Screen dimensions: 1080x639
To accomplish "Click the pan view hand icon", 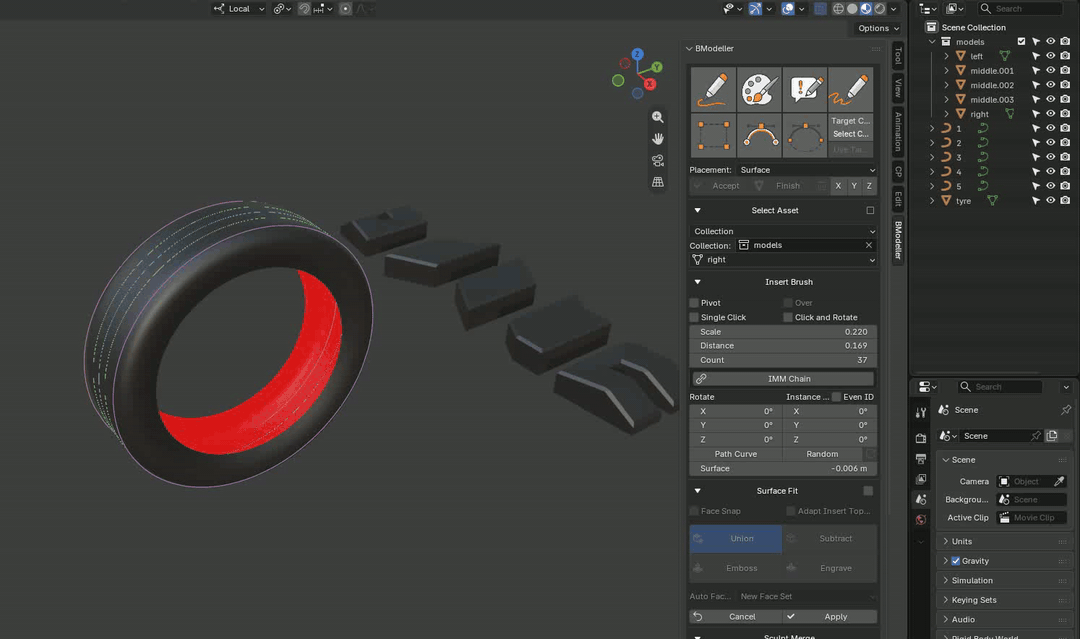I will pos(658,139).
